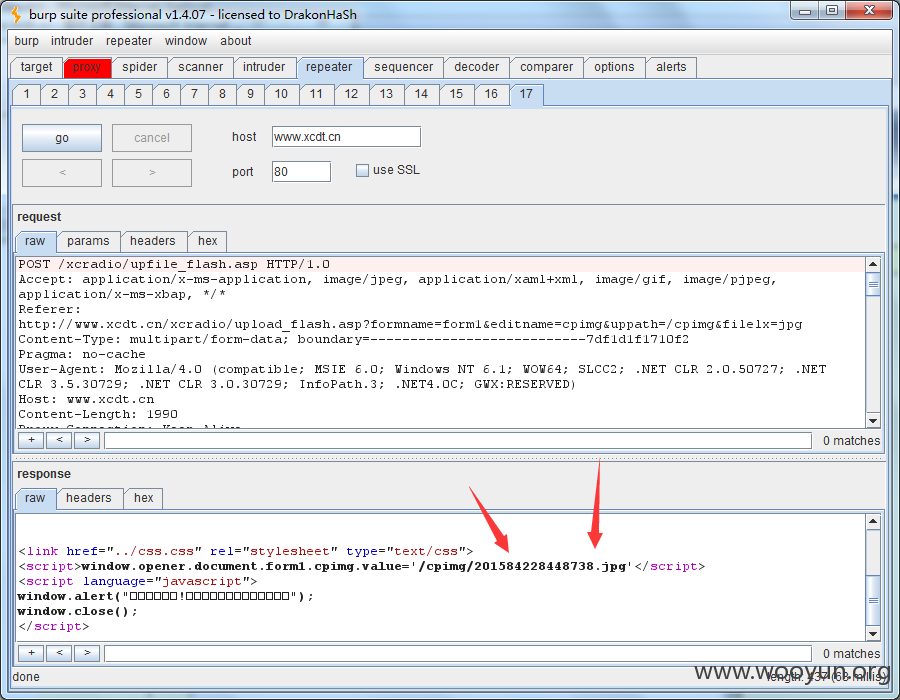
Task: Edit the port field showing 80
Action: point(301,172)
